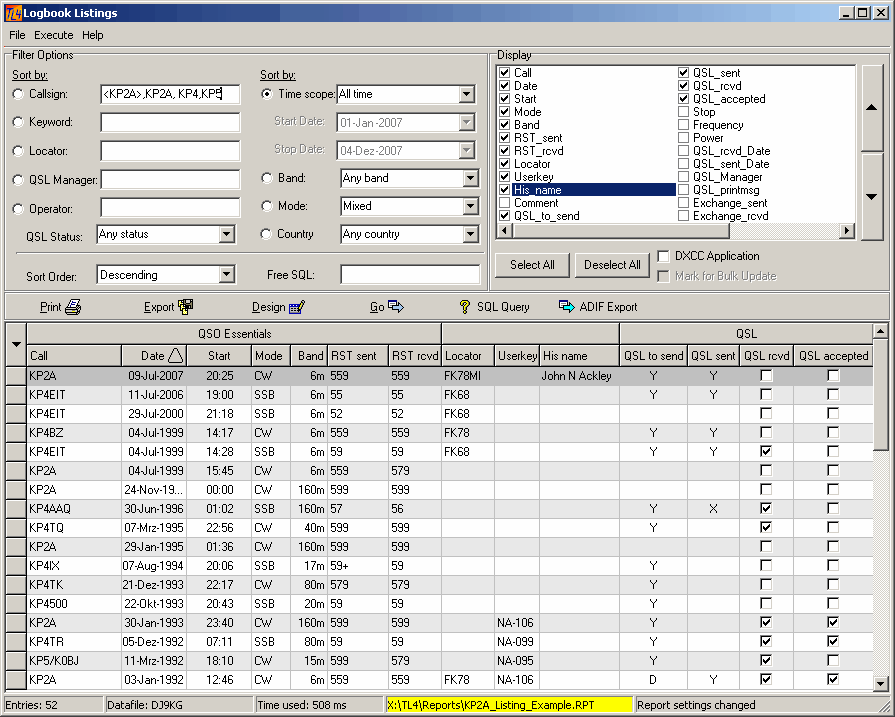The image size is (895, 717).
Task: Select the Keyword radio button
Action: [x=18, y=122]
